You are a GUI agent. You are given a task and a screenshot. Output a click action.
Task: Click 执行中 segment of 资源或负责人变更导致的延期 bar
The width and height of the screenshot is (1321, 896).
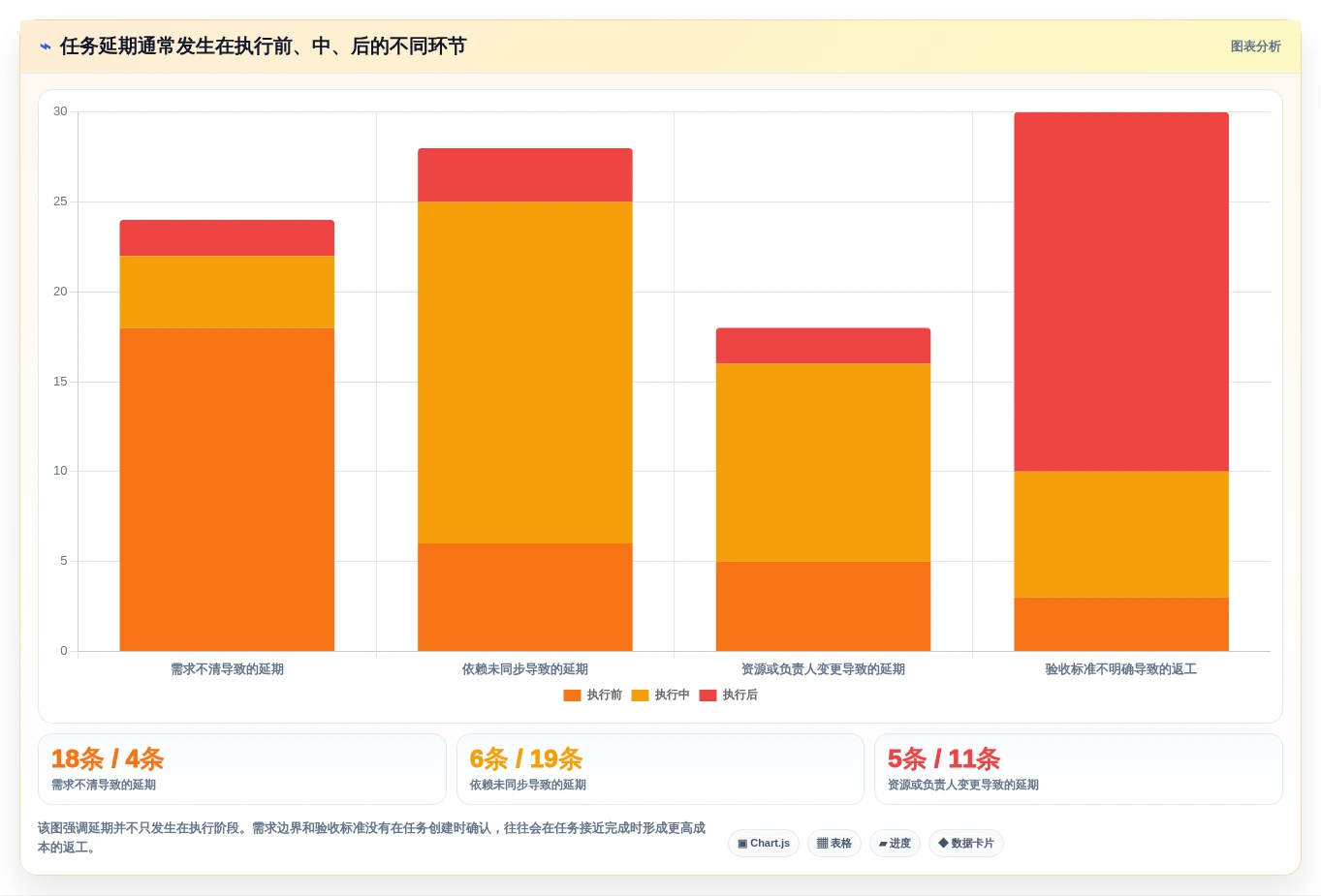(x=823, y=463)
